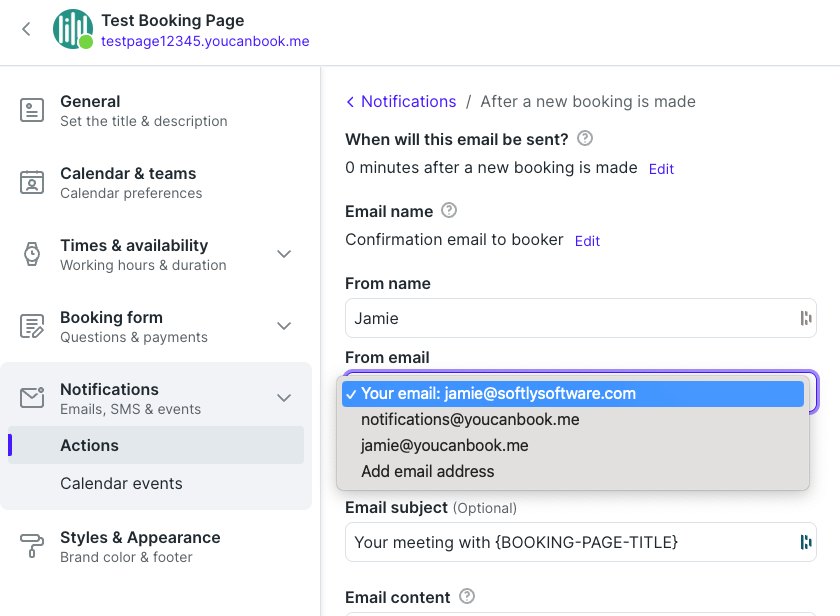
Task: Select jamie@youcanbook.me as From email
Action: (x=573, y=445)
